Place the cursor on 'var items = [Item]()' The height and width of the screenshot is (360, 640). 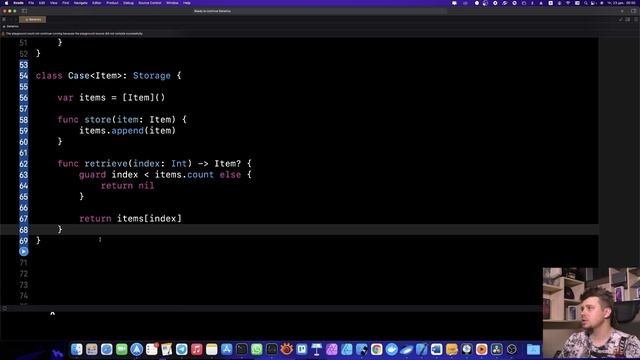(111, 98)
